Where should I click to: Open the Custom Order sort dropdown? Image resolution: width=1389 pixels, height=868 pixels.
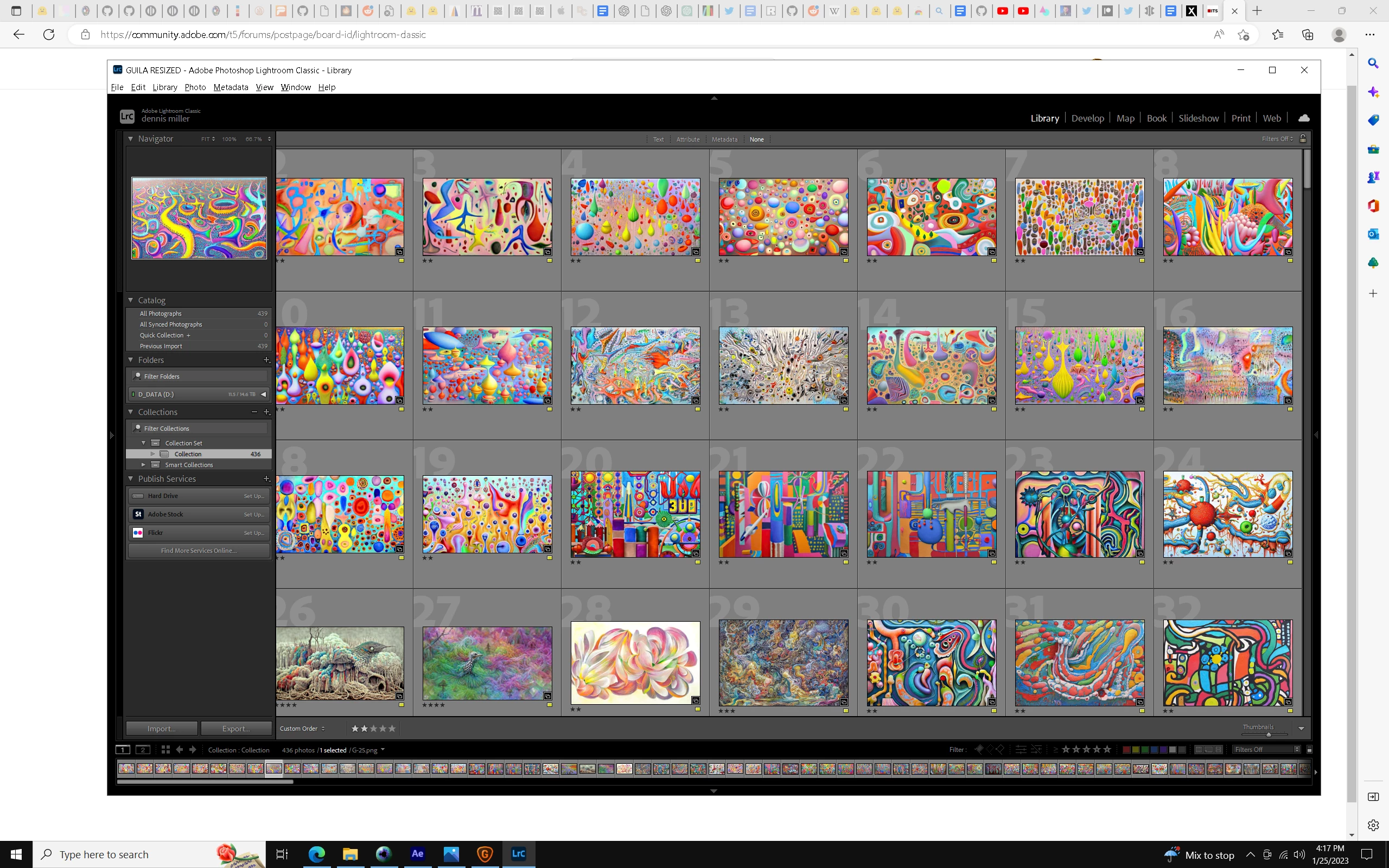[302, 729]
